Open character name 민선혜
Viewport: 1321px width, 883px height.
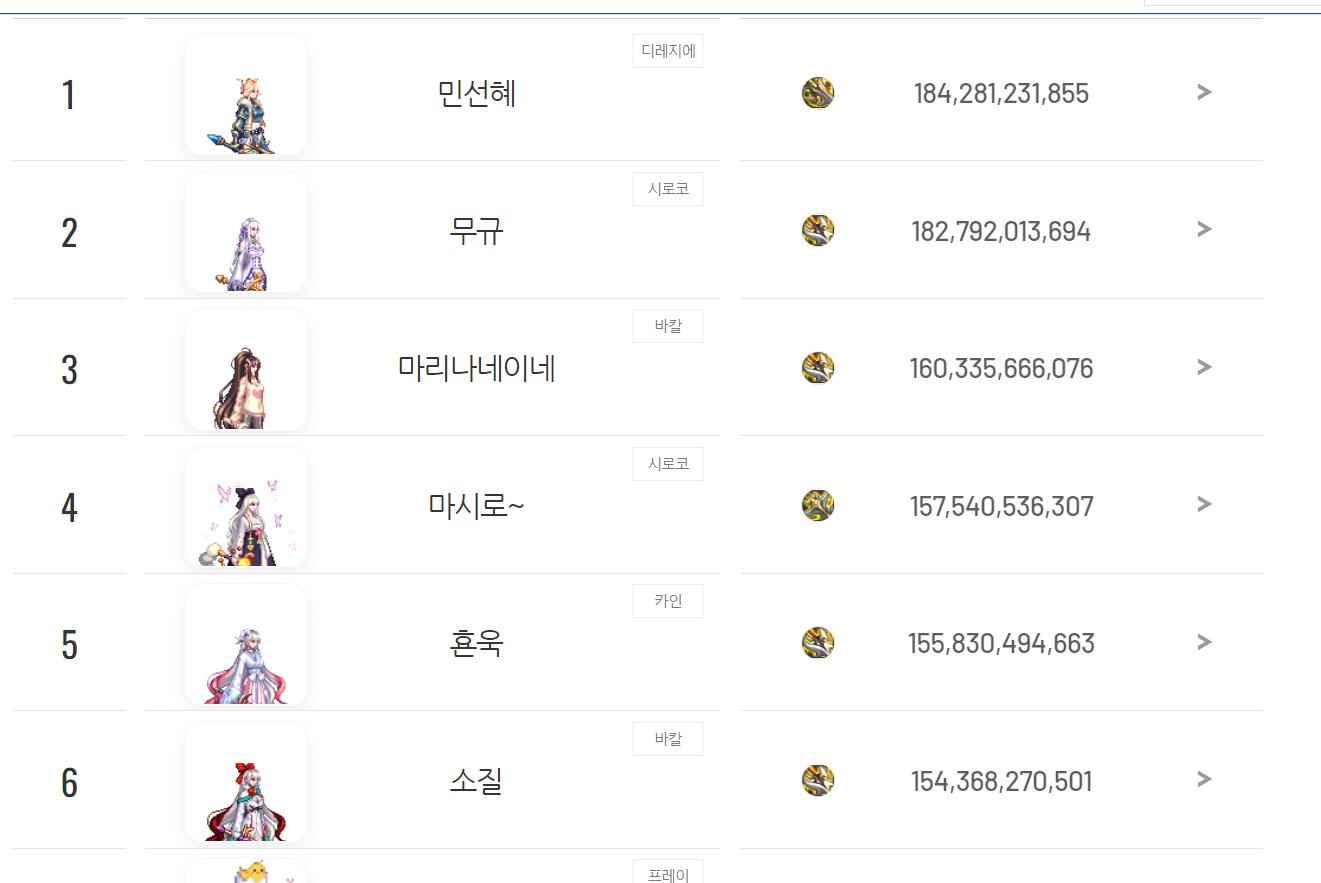(477, 94)
